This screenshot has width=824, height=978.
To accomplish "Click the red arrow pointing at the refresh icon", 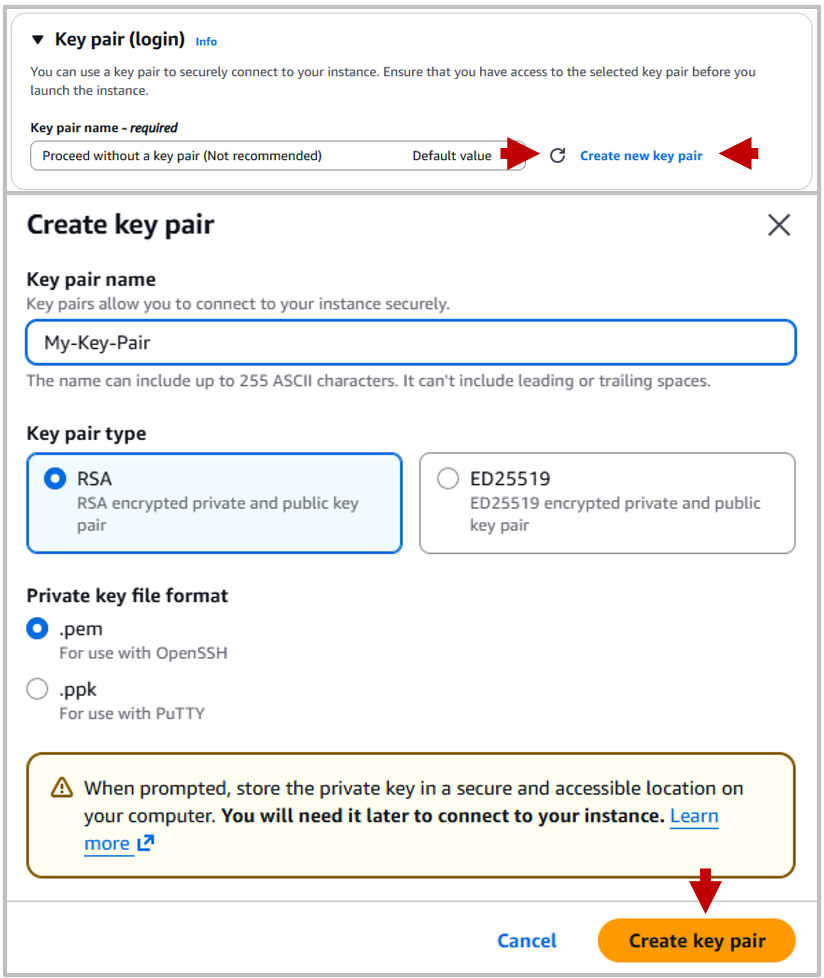I will coord(517,154).
